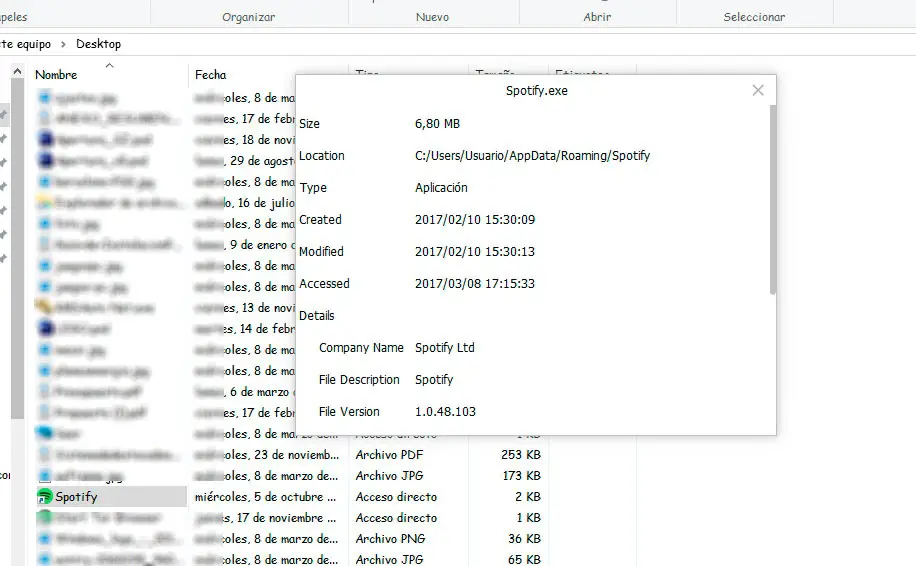The image size is (916, 566).
Task: Click the Size field label in popup
Action: click(309, 124)
